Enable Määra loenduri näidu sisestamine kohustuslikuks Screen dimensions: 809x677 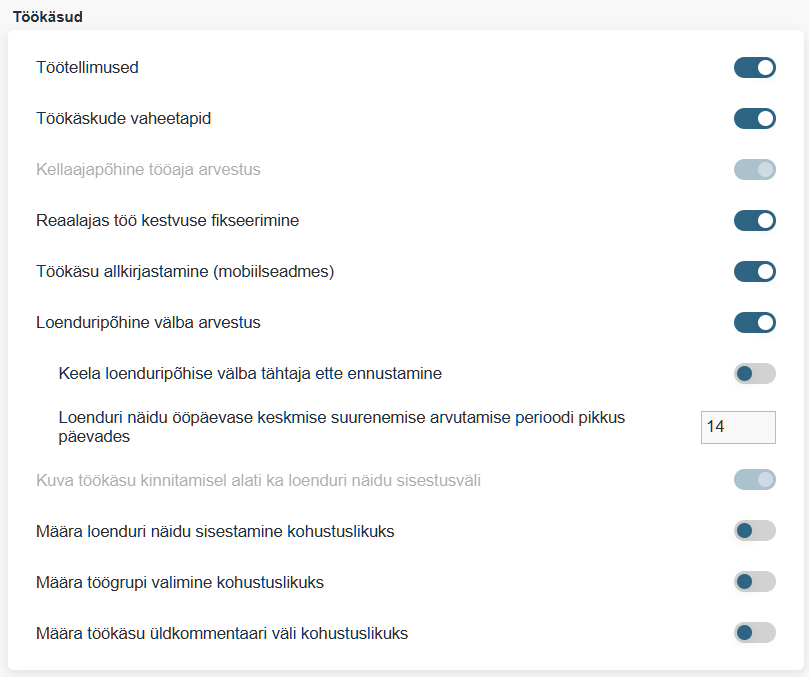tap(754, 531)
